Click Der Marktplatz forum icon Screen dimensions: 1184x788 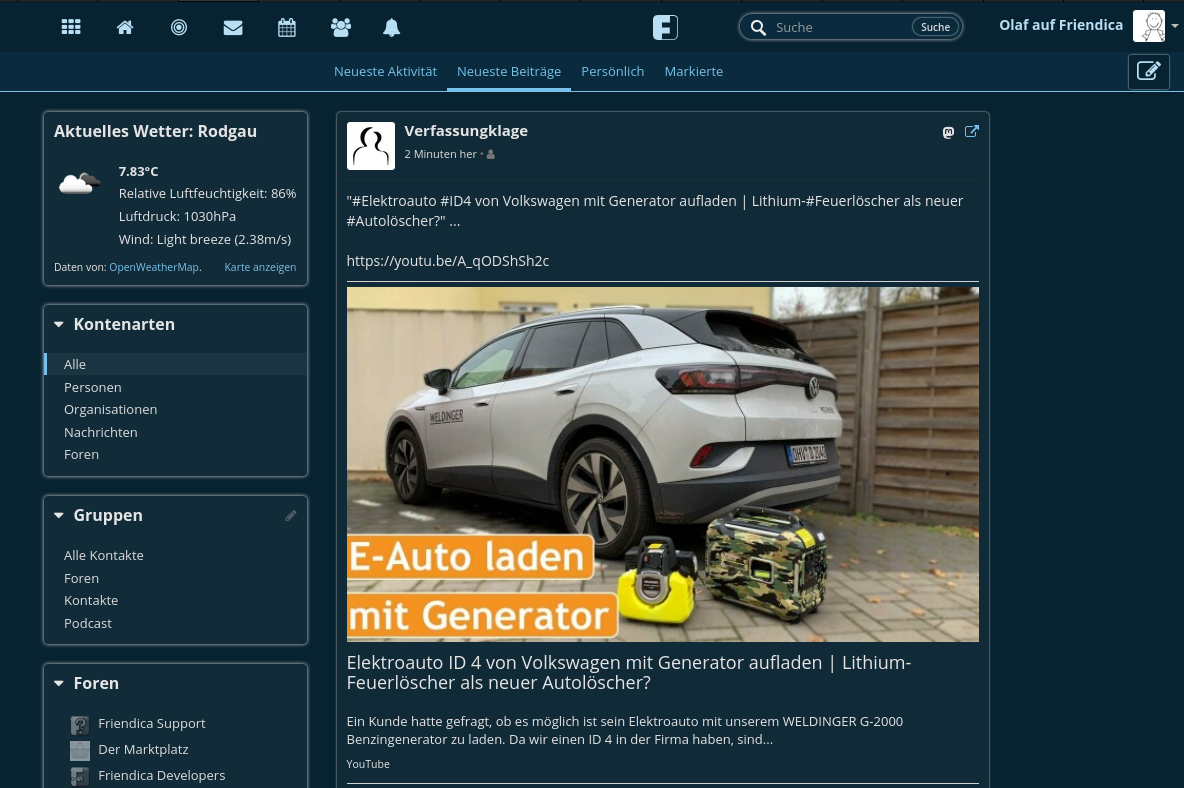click(79, 750)
